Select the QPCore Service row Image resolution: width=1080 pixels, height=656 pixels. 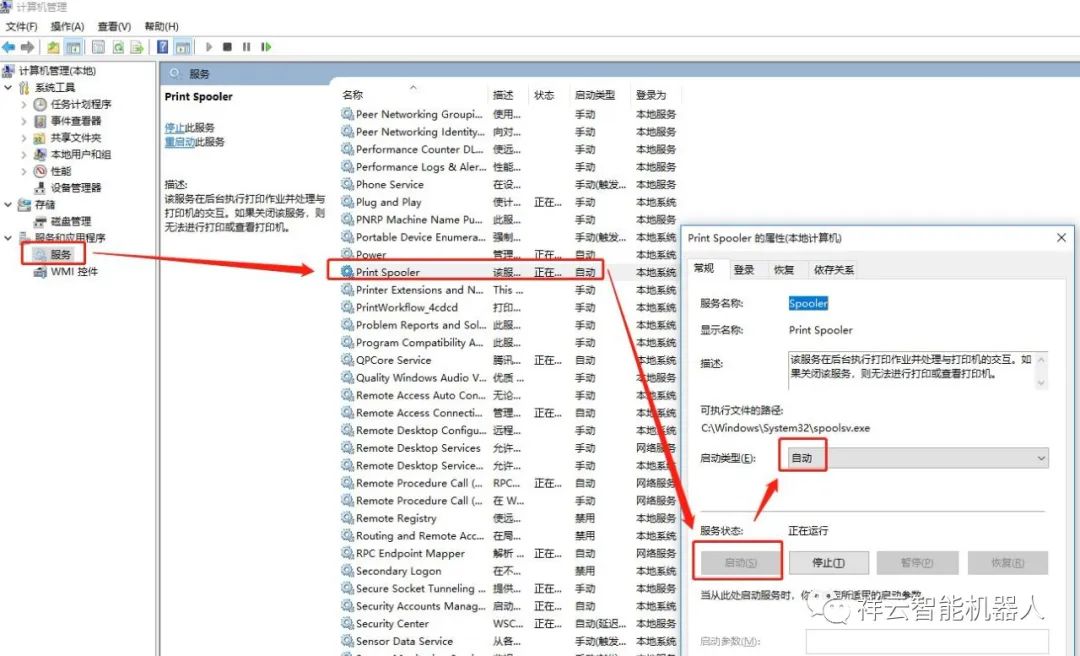point(508,360)
